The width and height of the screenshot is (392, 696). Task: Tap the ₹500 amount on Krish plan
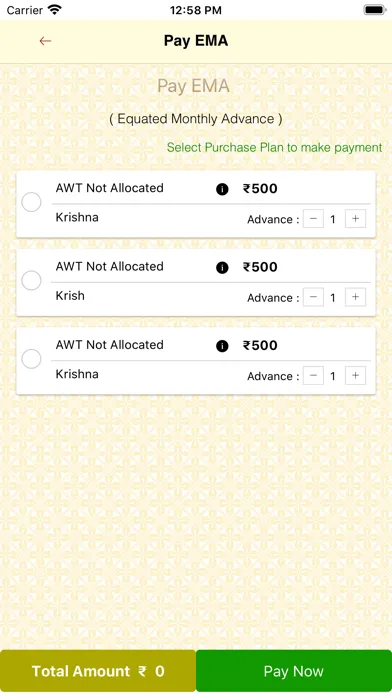click(x=260, y=267)
